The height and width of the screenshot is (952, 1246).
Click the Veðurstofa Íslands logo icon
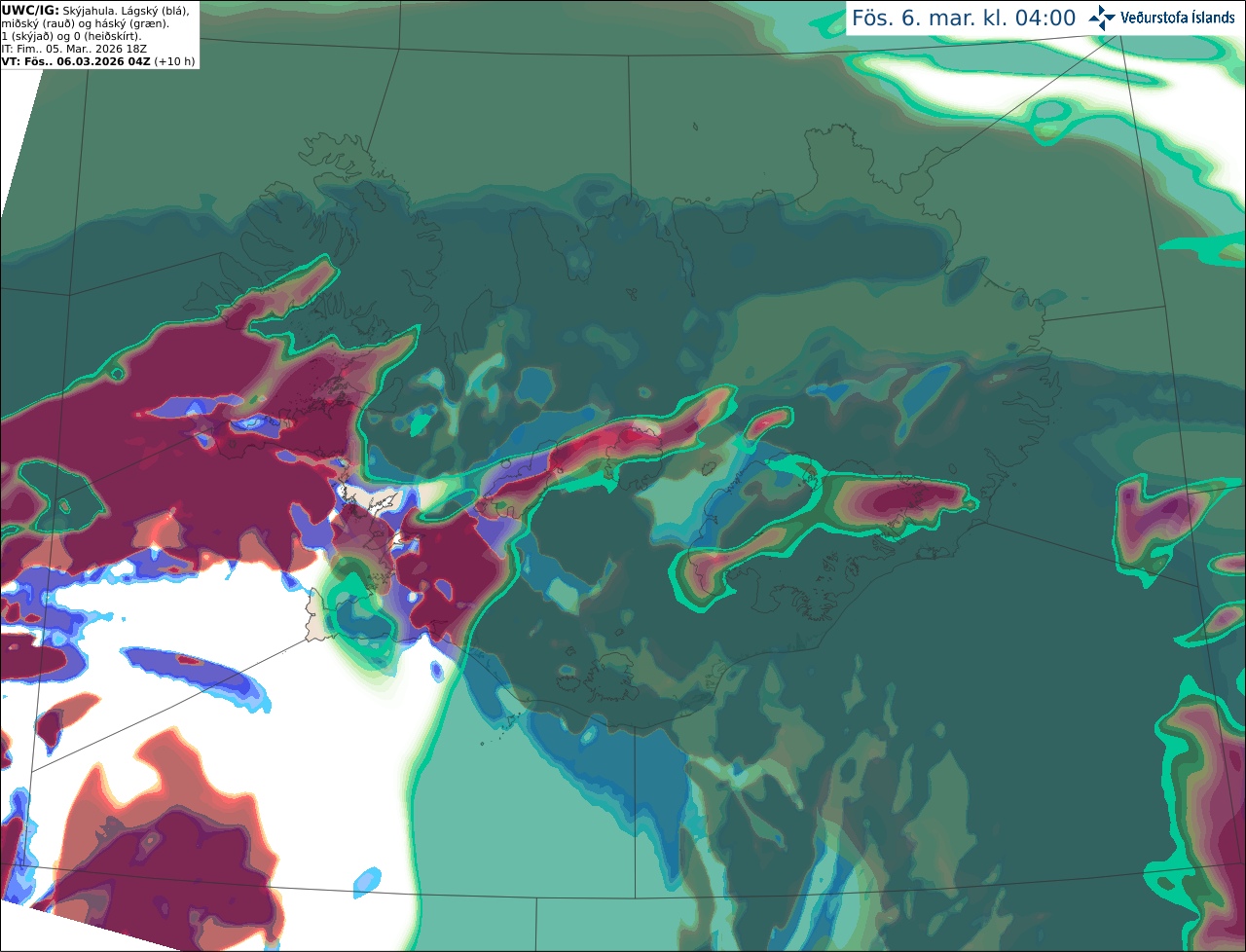click(x=1101, y=18)
